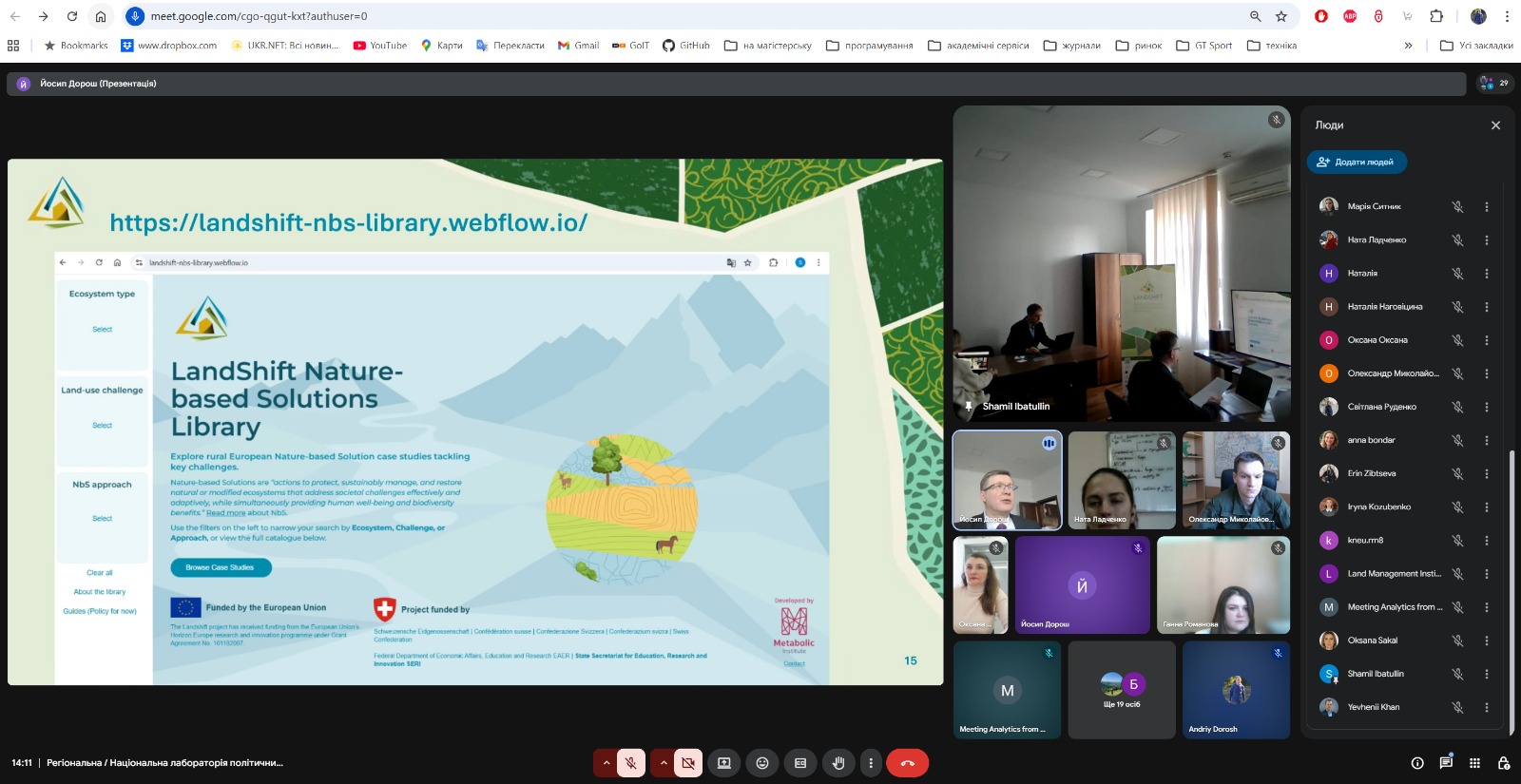Screen dimensions: 1521x784
Task: Open the GitHub bookmark
Action: (685, 46)
